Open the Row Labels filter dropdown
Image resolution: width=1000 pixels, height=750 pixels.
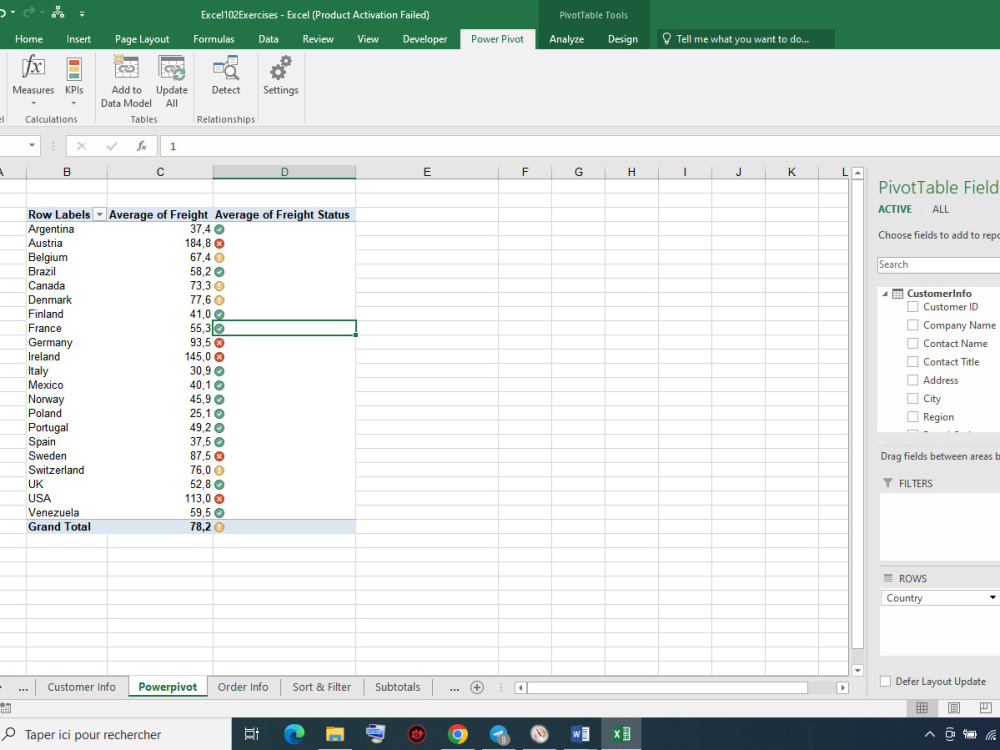pos(99,215)
